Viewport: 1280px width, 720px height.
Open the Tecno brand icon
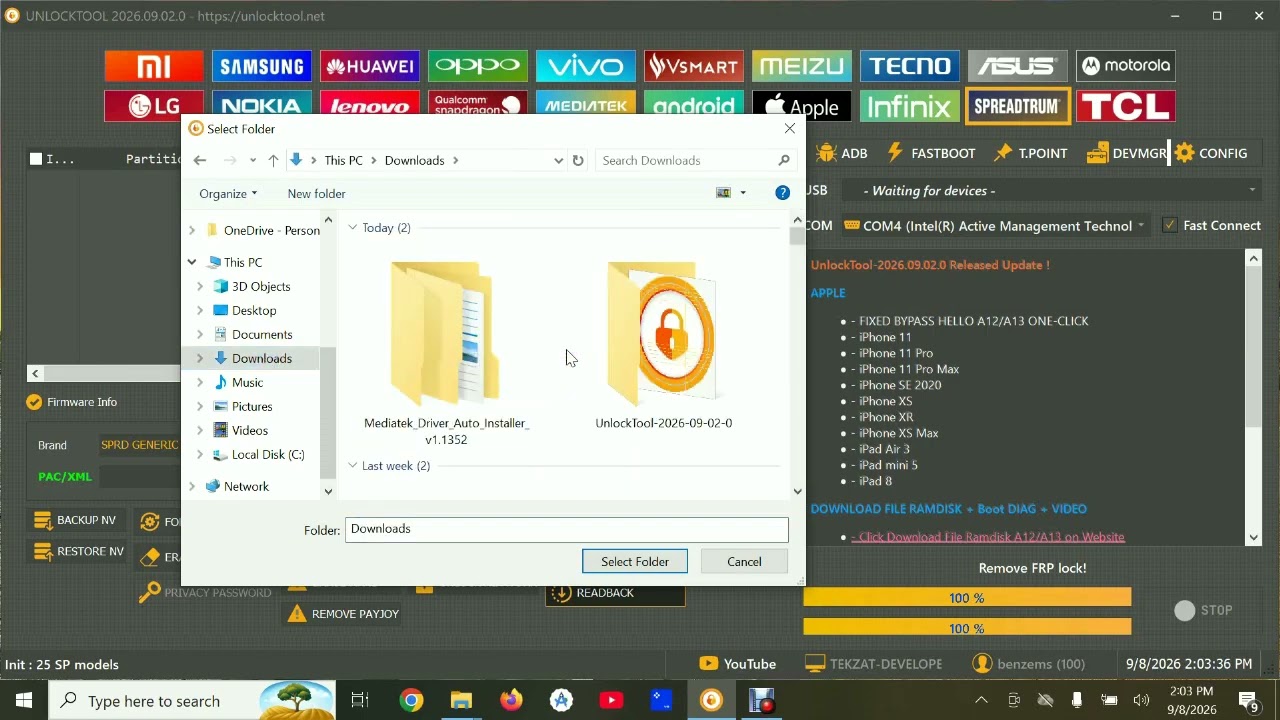[x=910, y=66]
